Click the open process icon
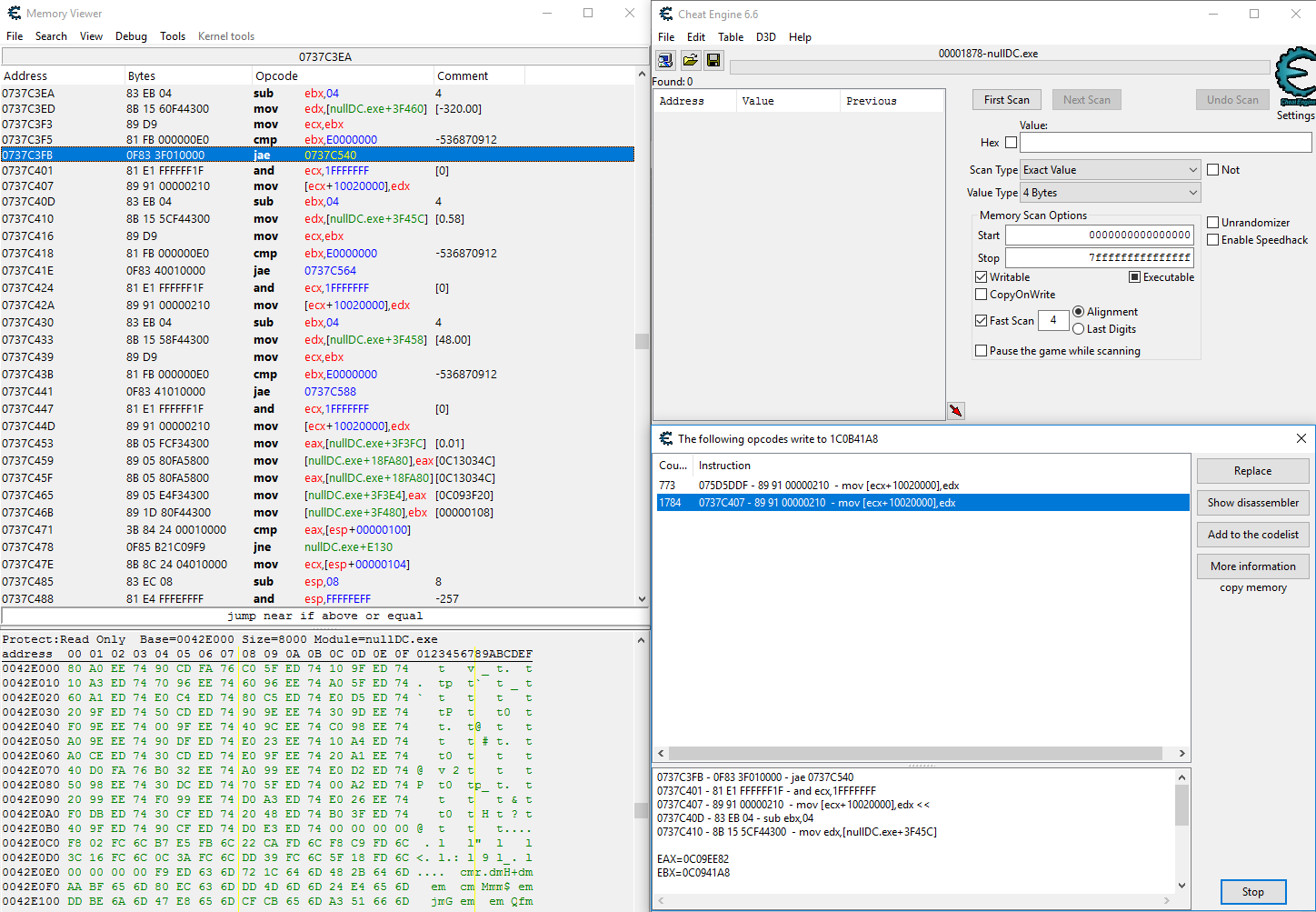This screenshot has width=1316, height=912. pos(665,60)
